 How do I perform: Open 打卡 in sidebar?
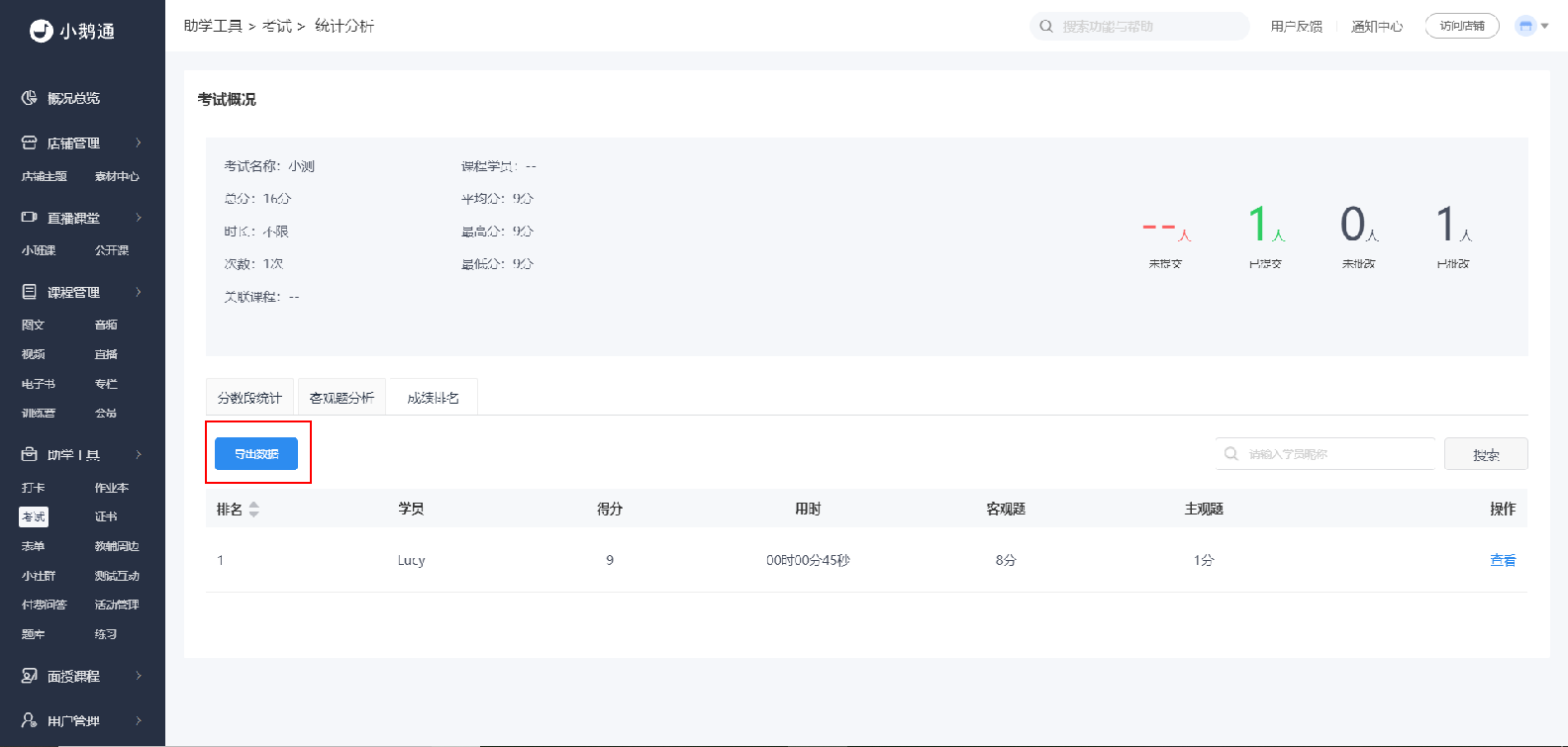33,488
